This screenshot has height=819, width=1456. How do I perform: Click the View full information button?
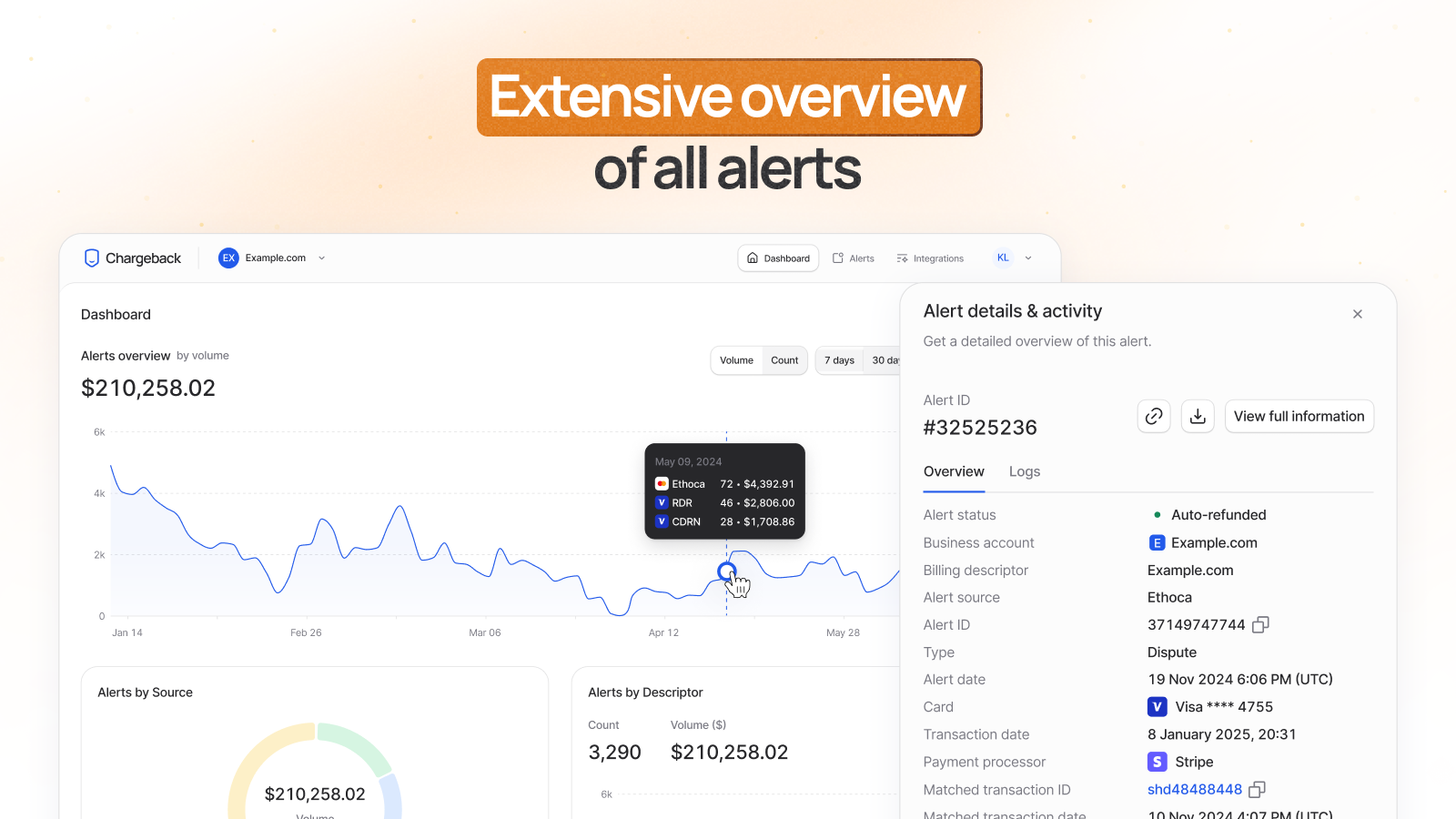click(x=1299, y=416)
